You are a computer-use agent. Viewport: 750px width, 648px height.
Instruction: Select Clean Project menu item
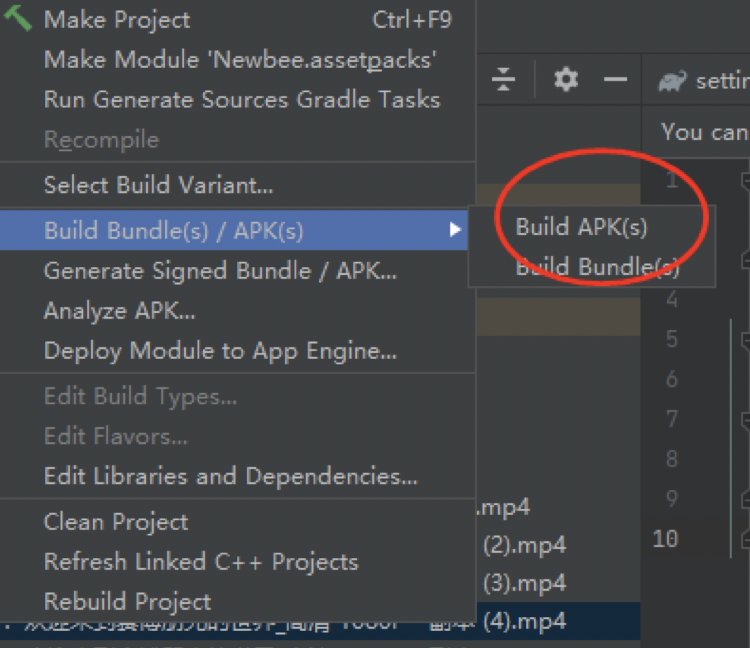[115, 522]
